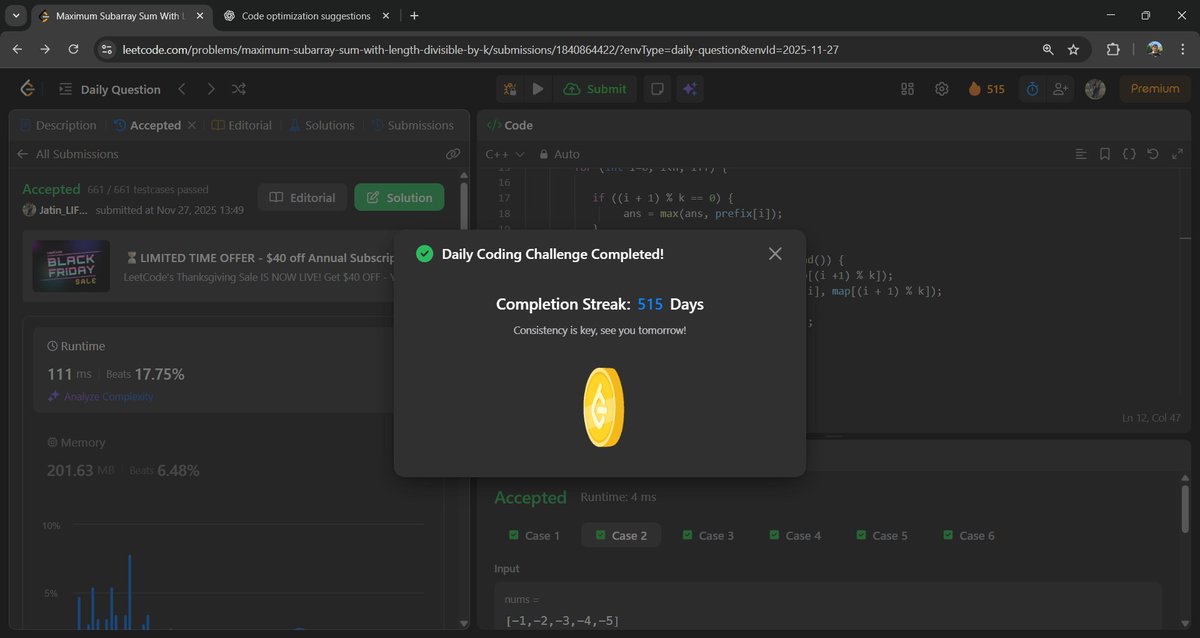The image size is (1200, 638).
Task: Expand the editor to fullscreen
Action: click(1178, 154)
